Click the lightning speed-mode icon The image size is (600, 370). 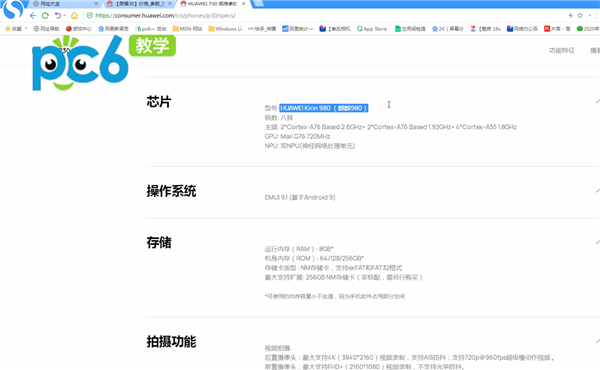click(x=570, y=15)
